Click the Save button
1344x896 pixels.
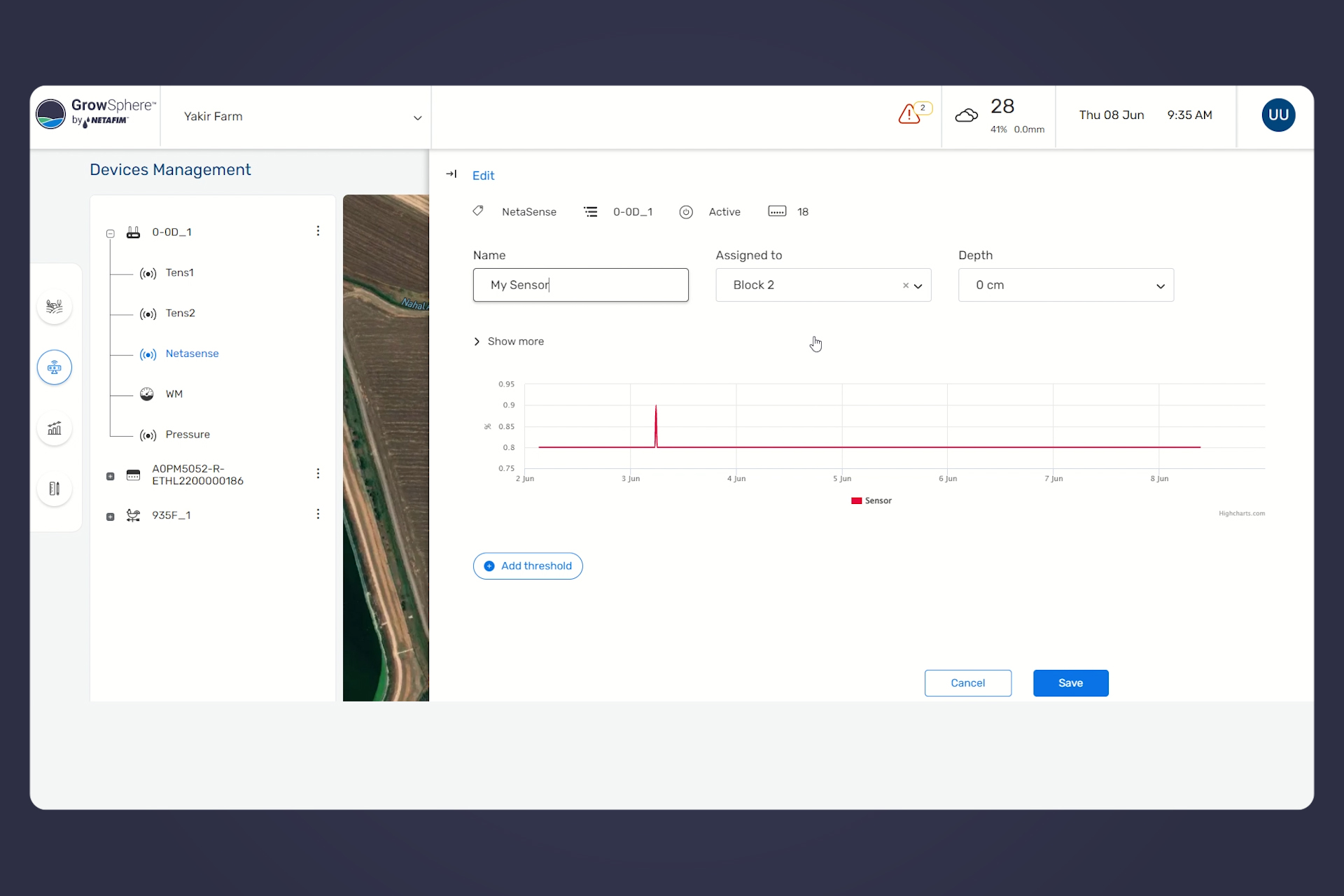(x=1070, y=683)
